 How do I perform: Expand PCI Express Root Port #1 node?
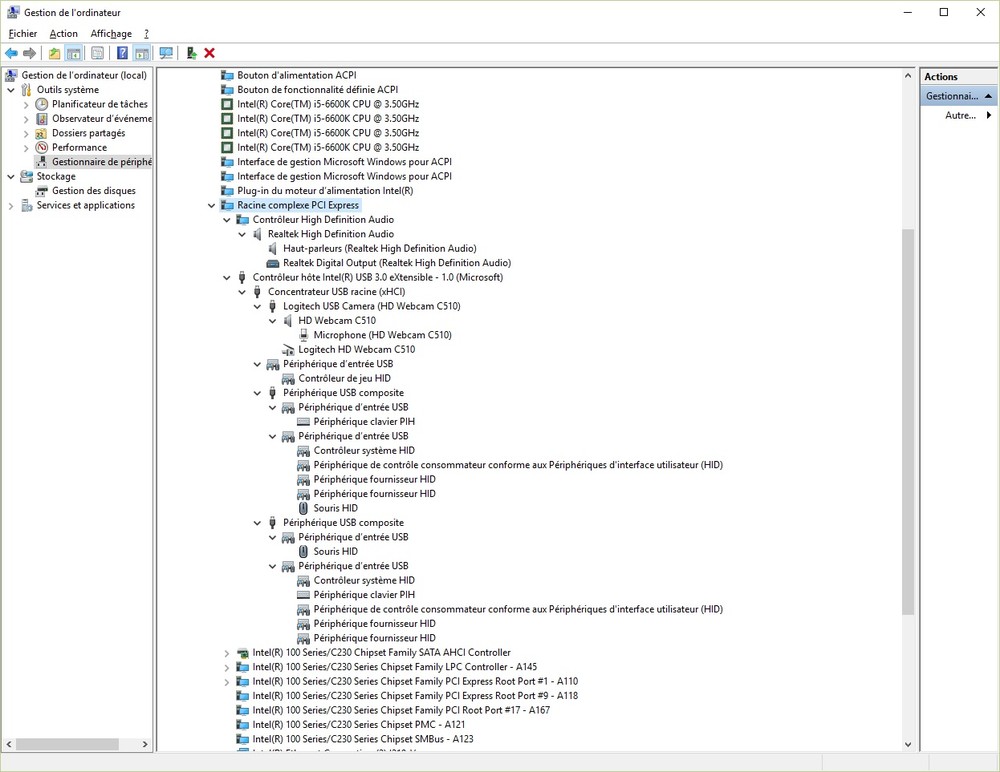[x=226, y=682]
